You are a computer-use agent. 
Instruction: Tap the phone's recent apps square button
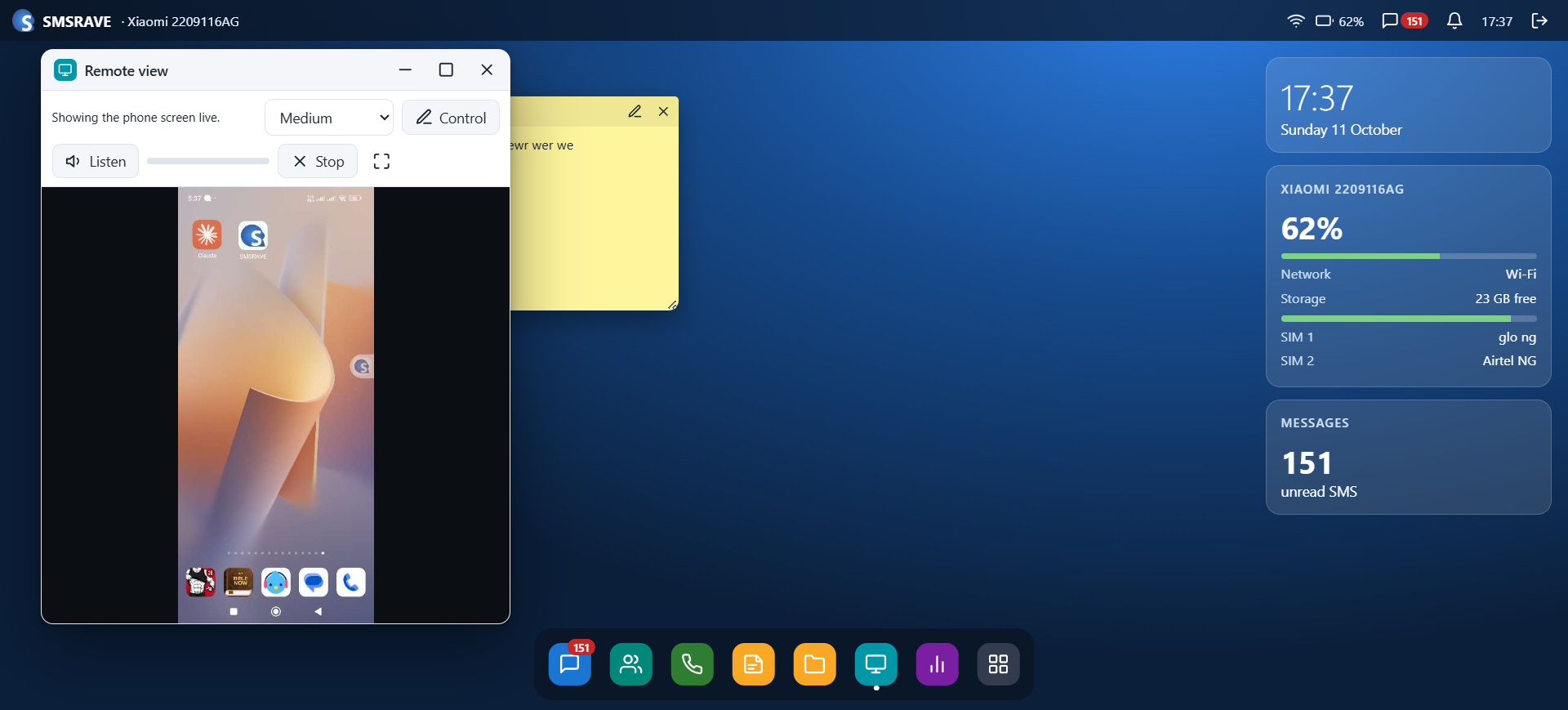234,611
